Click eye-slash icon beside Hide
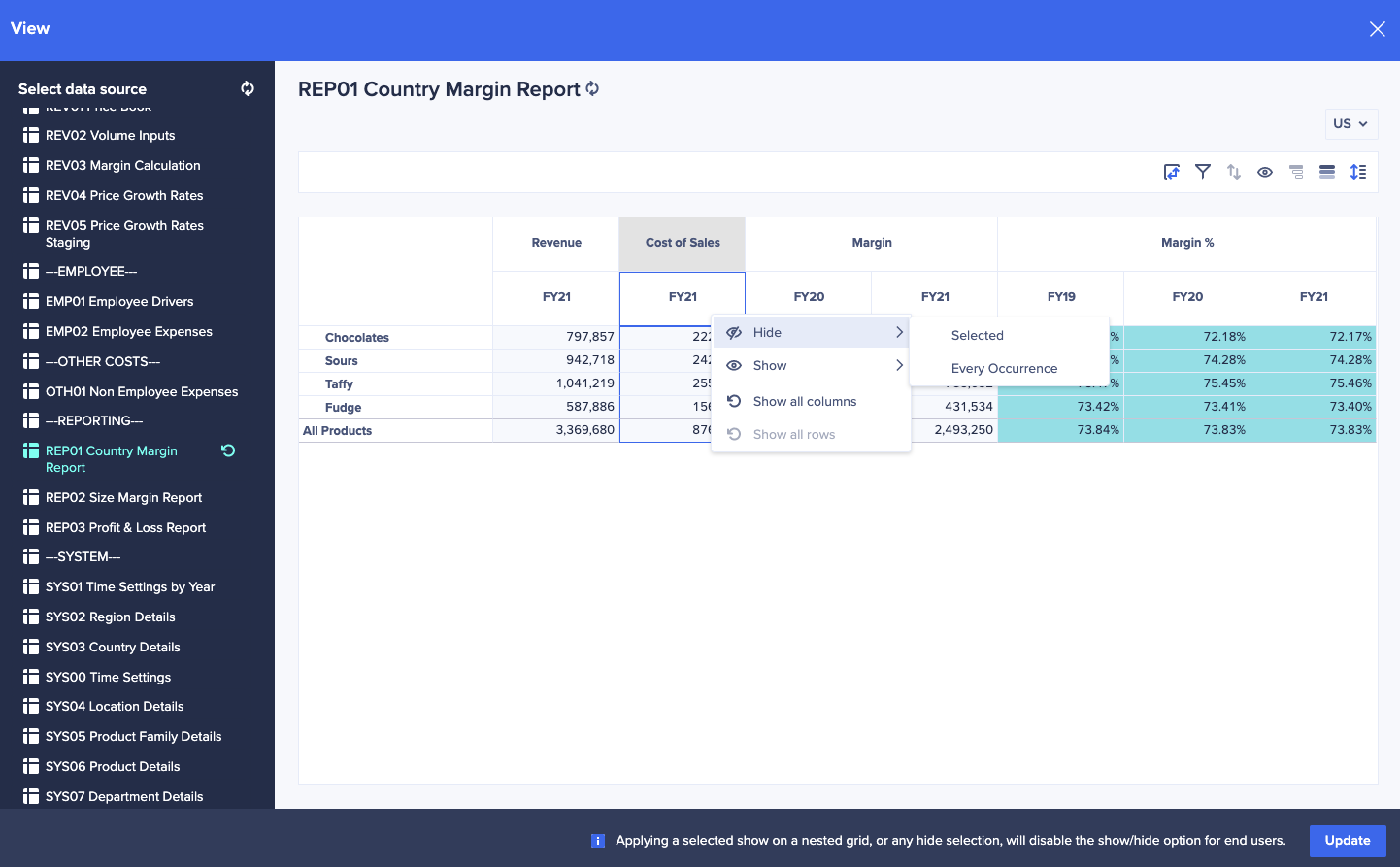The width and height of the screenshot is (1400, 867). tap(734, 332)
